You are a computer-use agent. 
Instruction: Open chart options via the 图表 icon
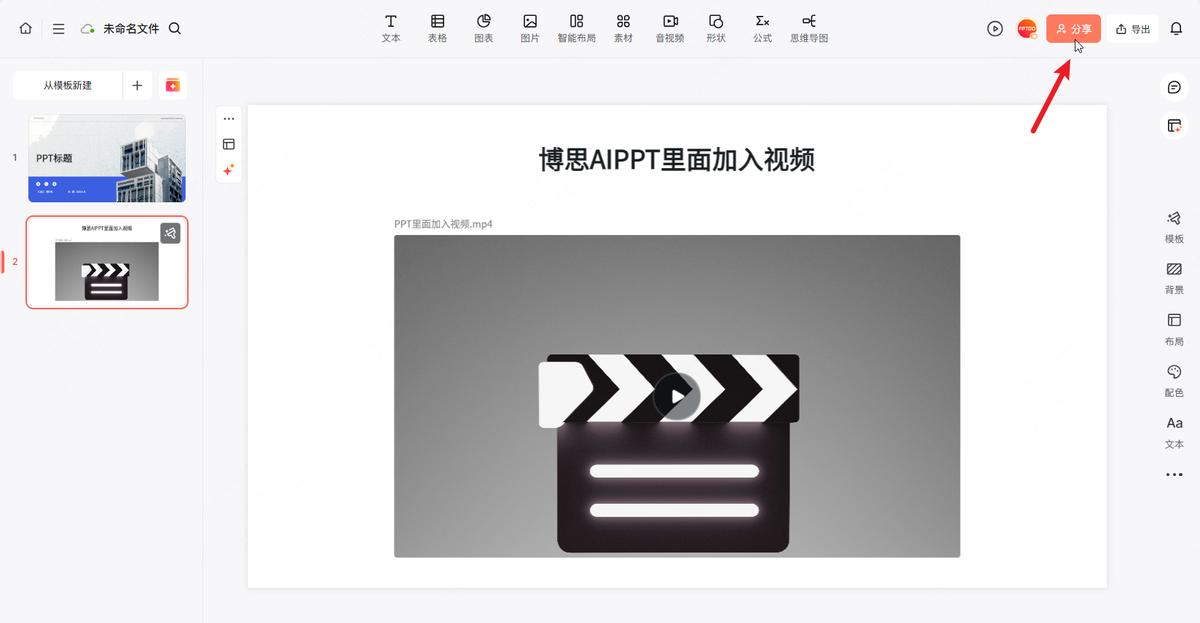(x=484, y=27)
